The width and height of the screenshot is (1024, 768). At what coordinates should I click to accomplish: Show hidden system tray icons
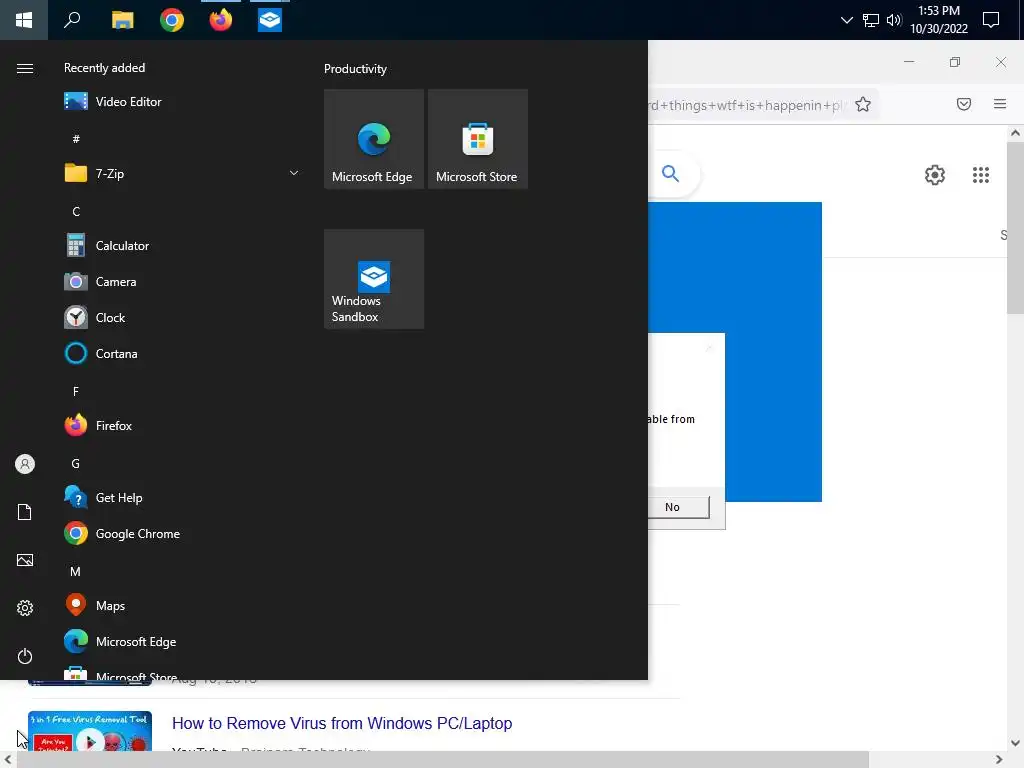pos(846,20)
